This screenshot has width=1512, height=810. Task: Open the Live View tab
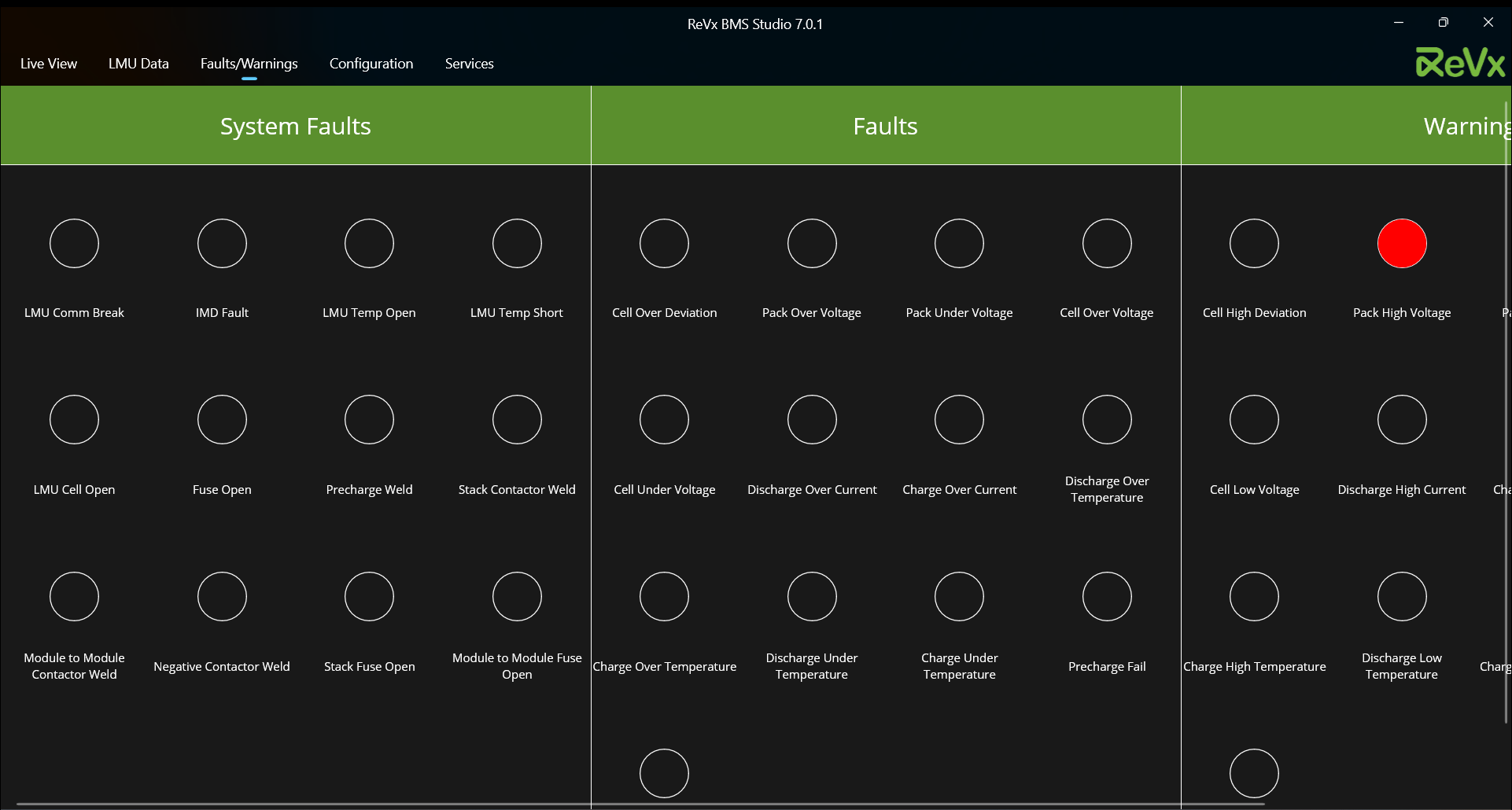point(49,64)
